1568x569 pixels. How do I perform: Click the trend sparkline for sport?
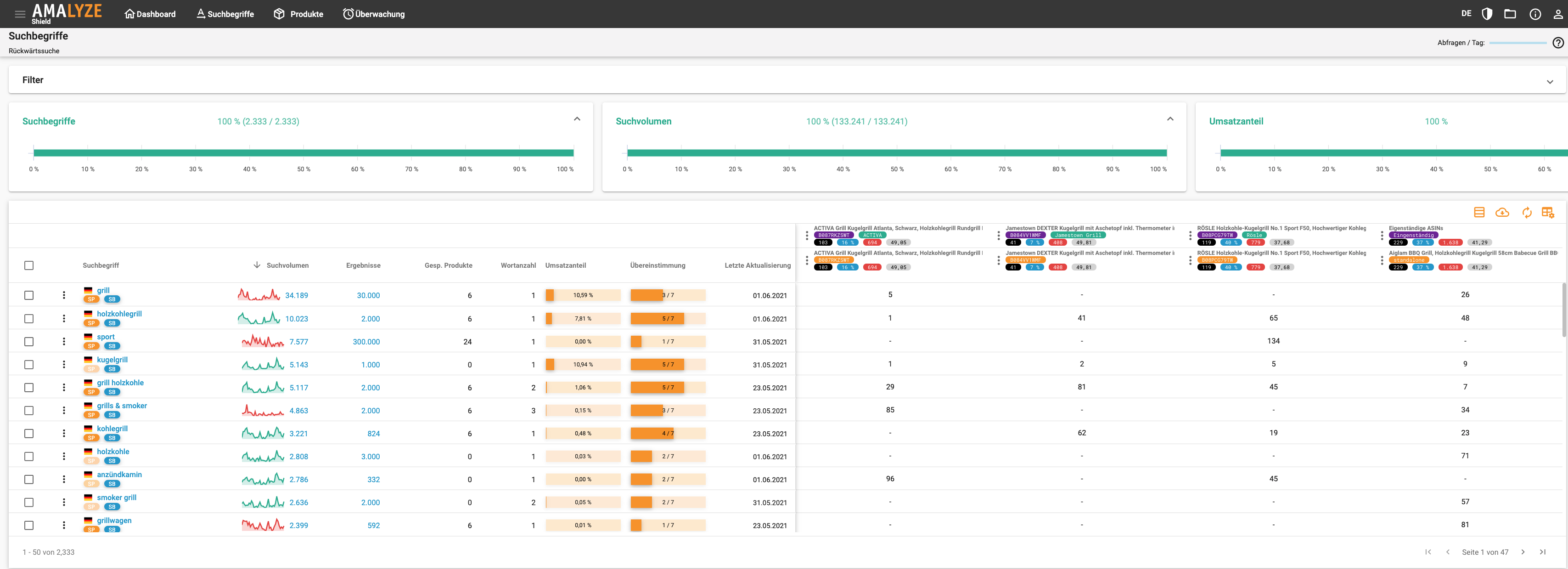pyautogui.click(x=263, y=341)
